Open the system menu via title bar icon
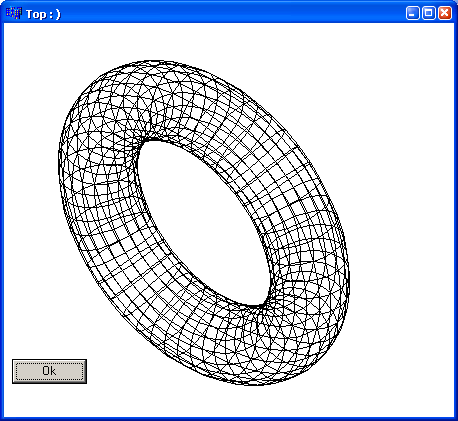458x421 pixels. (13, 13)
